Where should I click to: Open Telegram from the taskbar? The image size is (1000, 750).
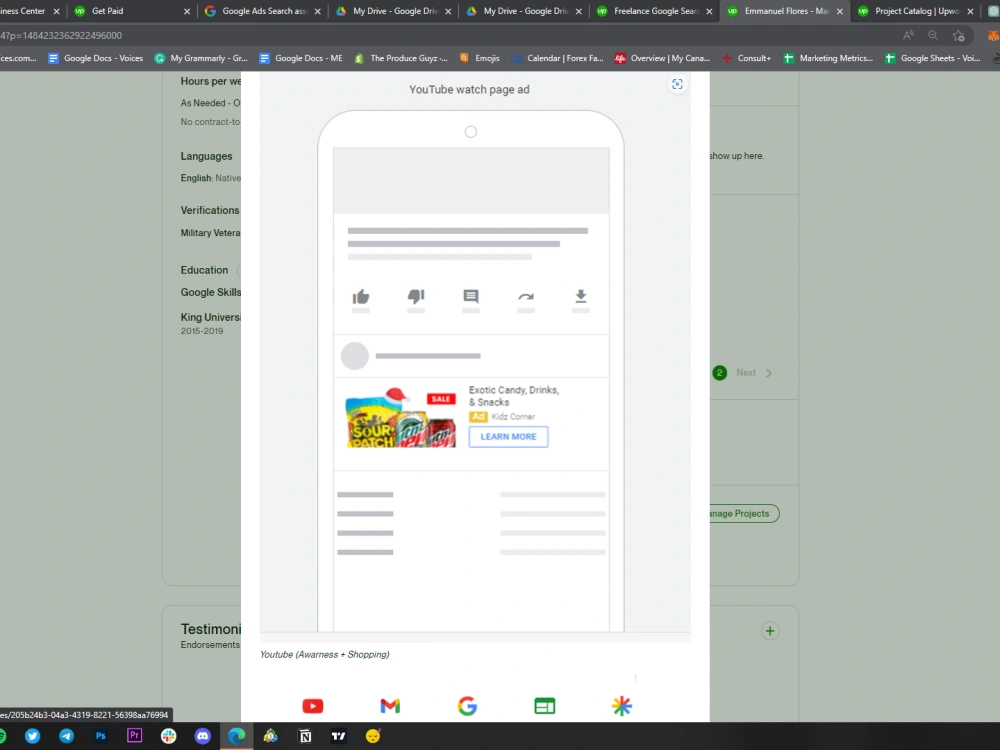(66, 736)
